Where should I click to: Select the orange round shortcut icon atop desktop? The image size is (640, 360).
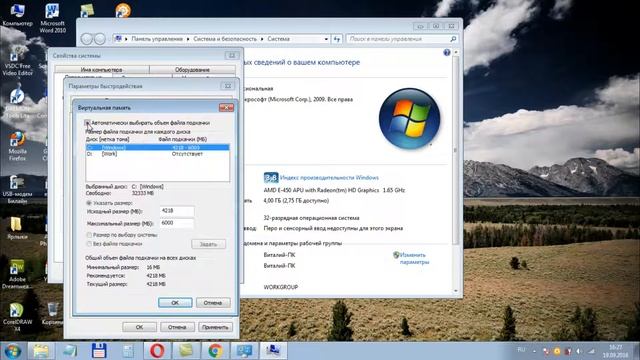(122, 10)
